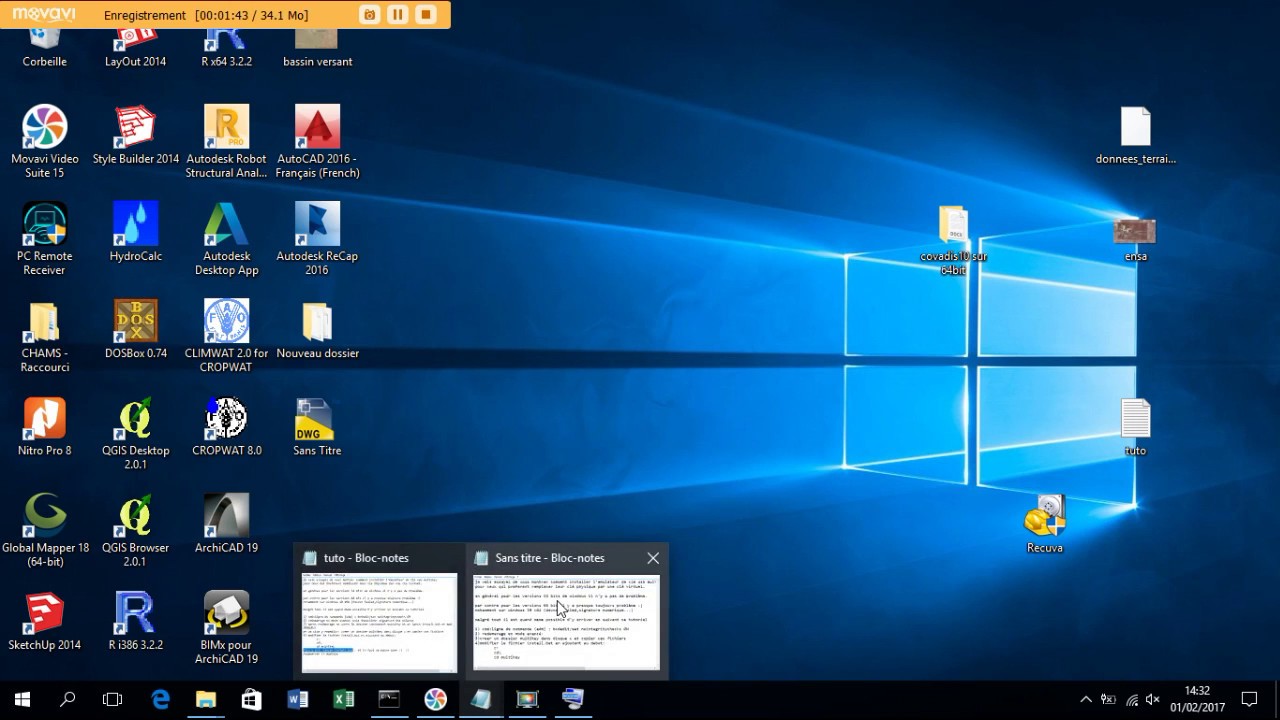Open the clock showing 14:32
Image resolution: width=1280 pixels, height=720 pixels.
(1197, 700)
